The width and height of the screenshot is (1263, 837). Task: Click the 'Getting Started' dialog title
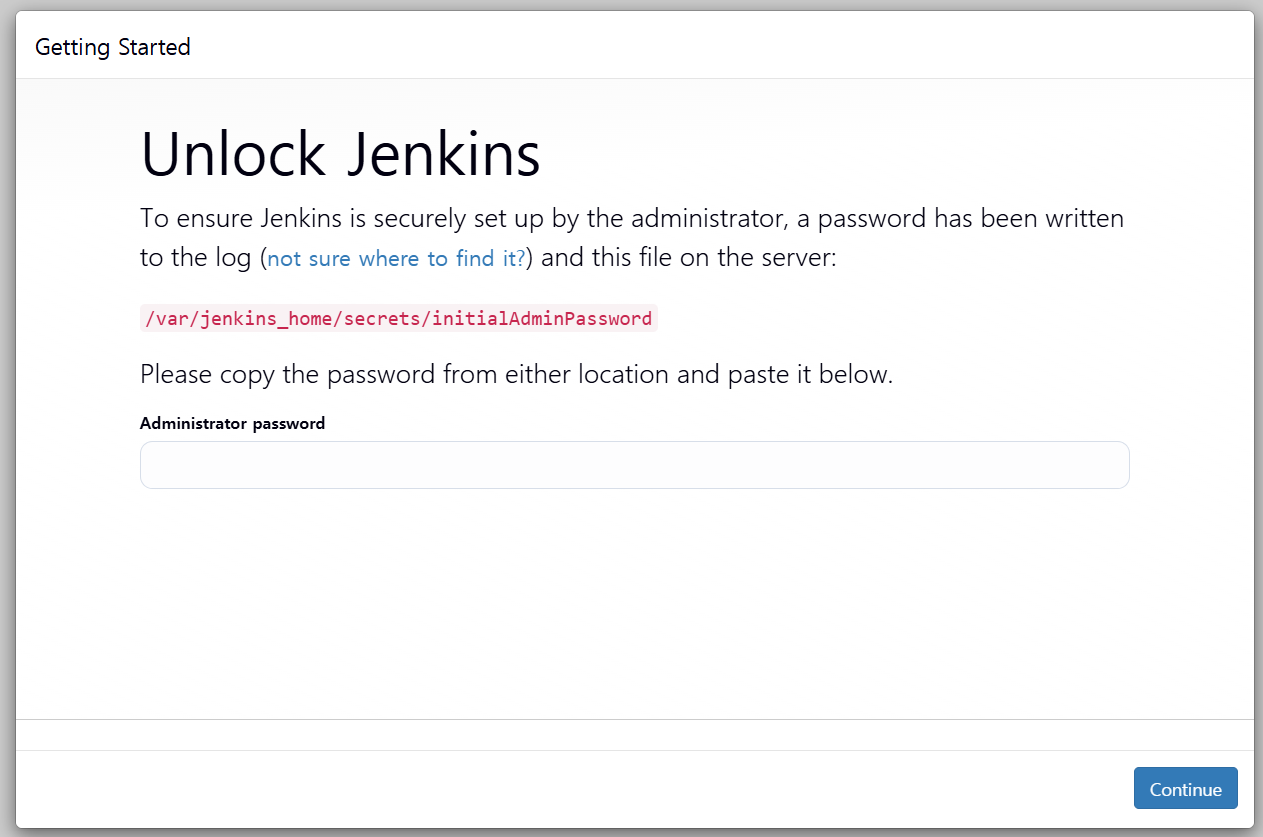click(112, 47)
